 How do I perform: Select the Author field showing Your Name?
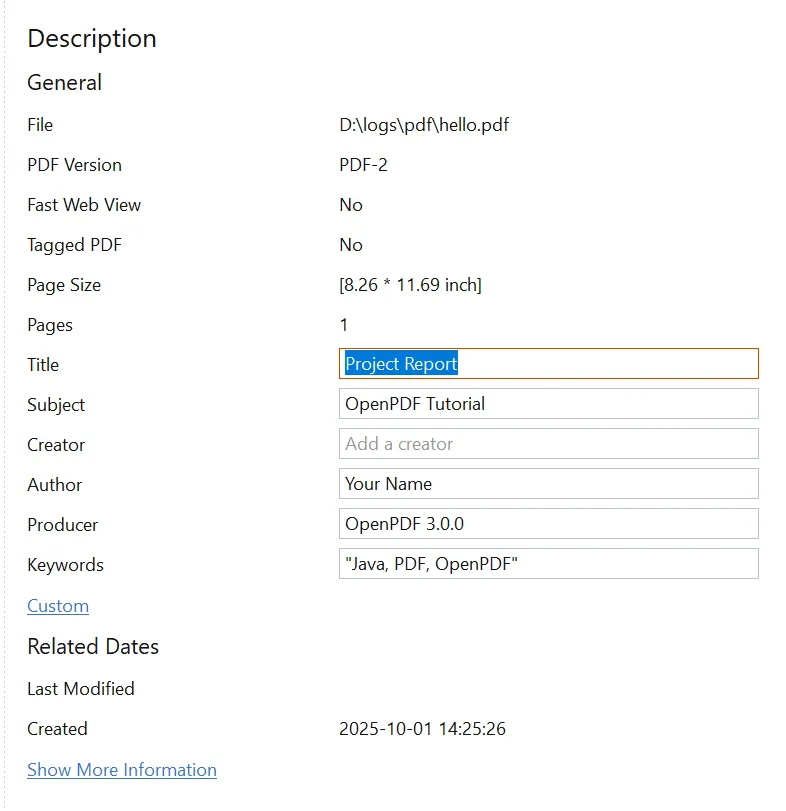[x=548, y=484]
